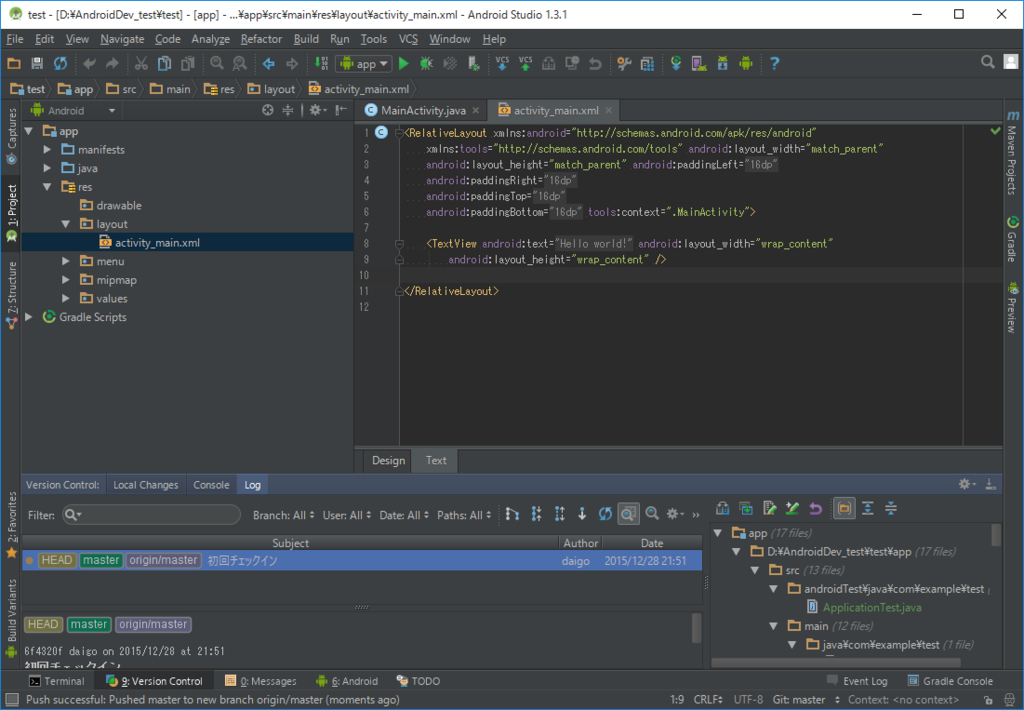The width and height of the screenshot is (1024, 710).
Task: Click the Find magnifier toolbar icon
Action: coord(217,63)
